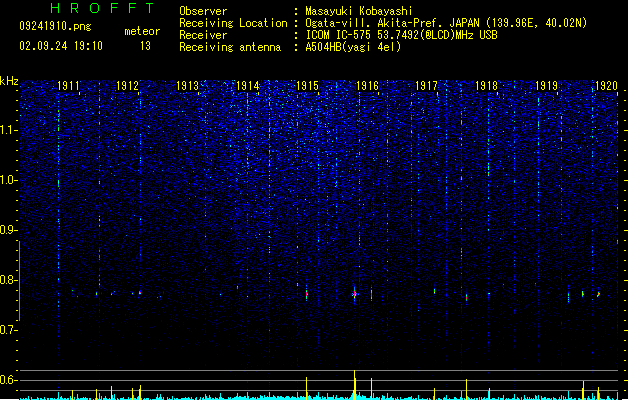Click the 1919 time marker
This screenshot has width=629, height=400.
pos(547,85)
